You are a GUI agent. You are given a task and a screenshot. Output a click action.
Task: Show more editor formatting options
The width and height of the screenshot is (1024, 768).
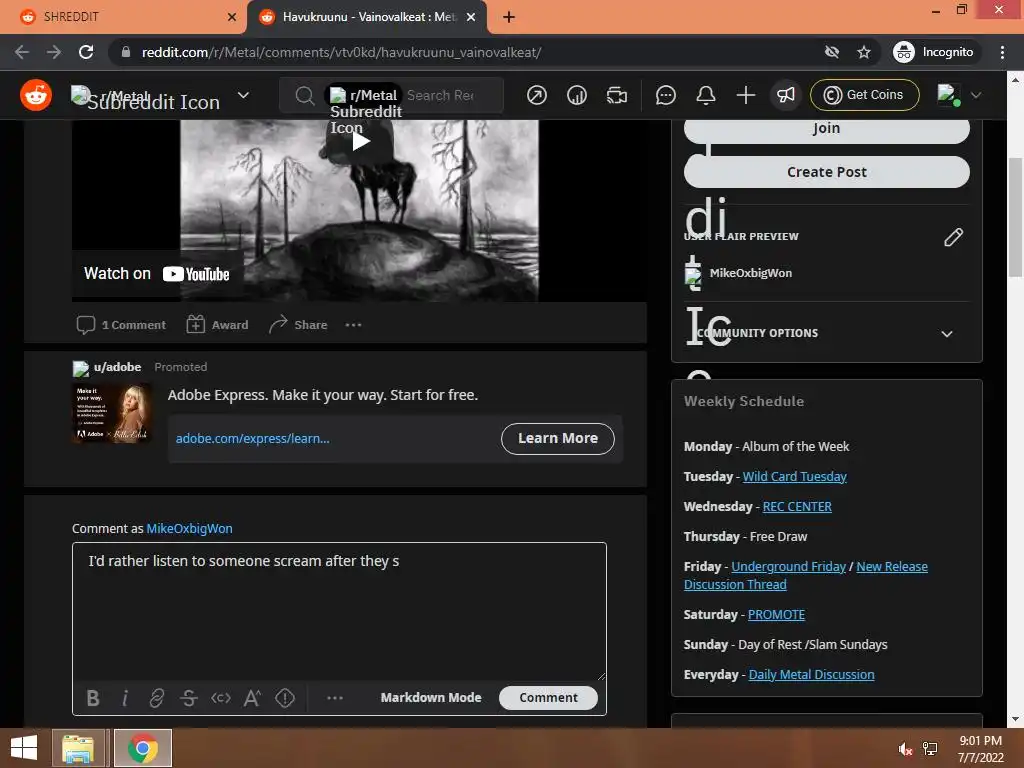coord(335,698)
